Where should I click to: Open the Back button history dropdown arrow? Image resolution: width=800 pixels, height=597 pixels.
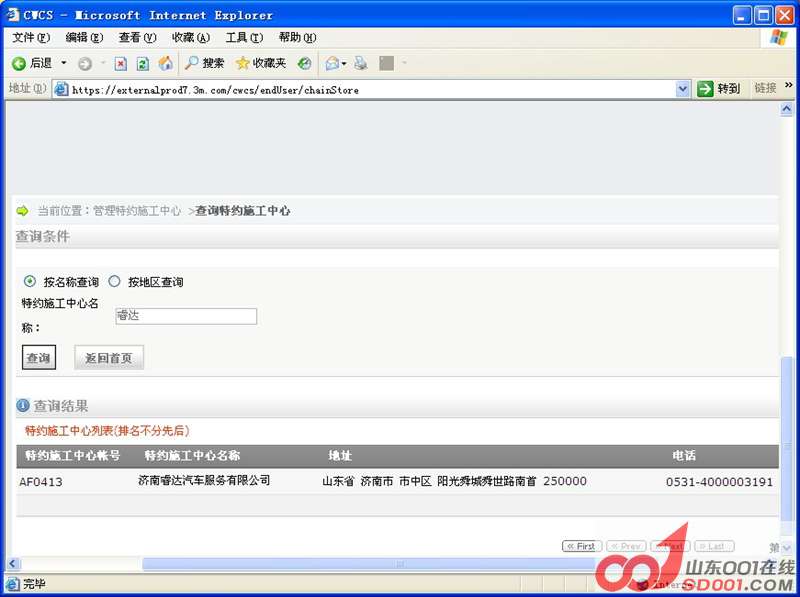click(64, 63)
